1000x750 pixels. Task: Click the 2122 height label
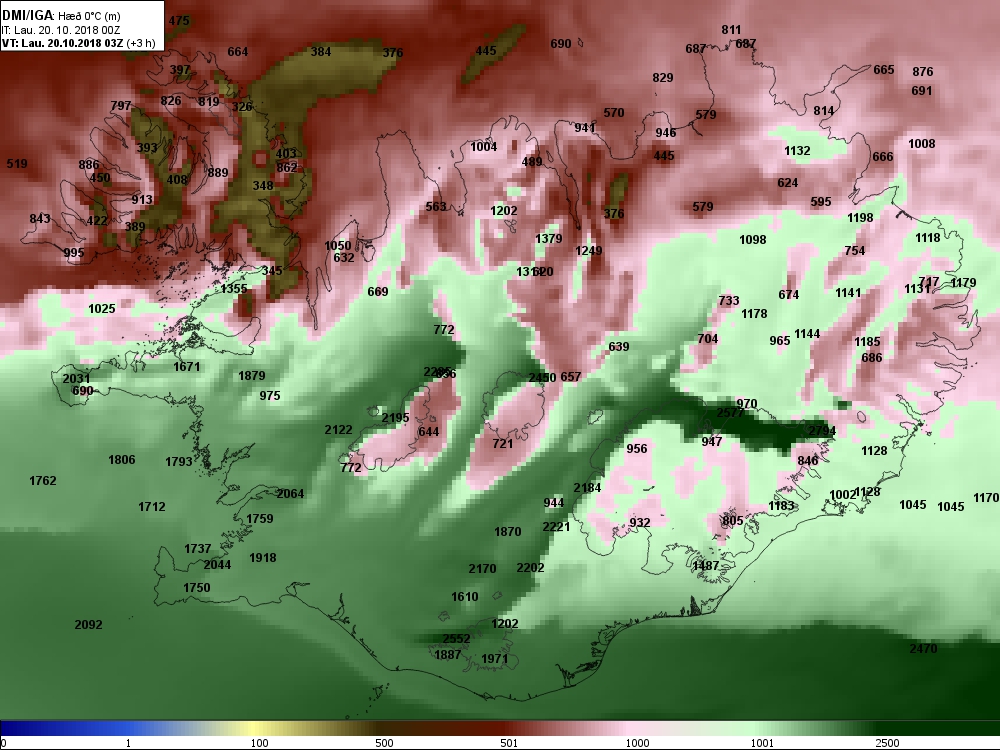coord(338,430)
